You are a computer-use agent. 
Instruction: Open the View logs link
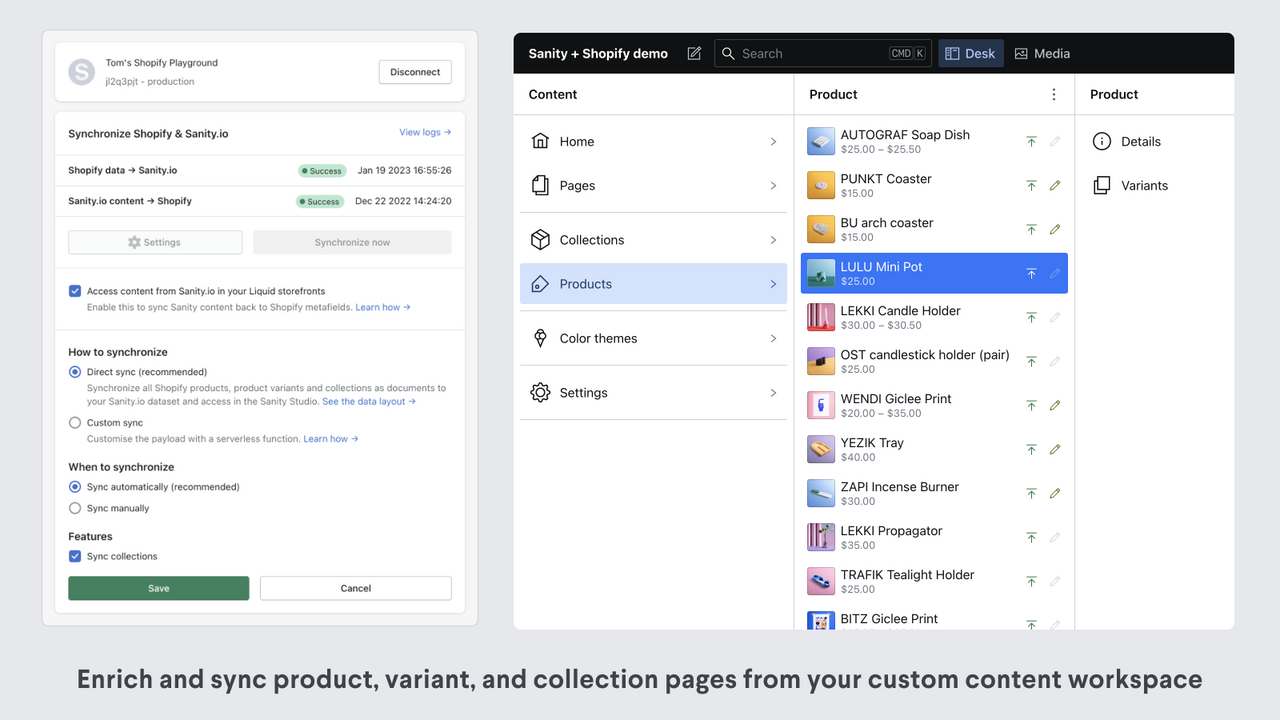tap(425, 132)
